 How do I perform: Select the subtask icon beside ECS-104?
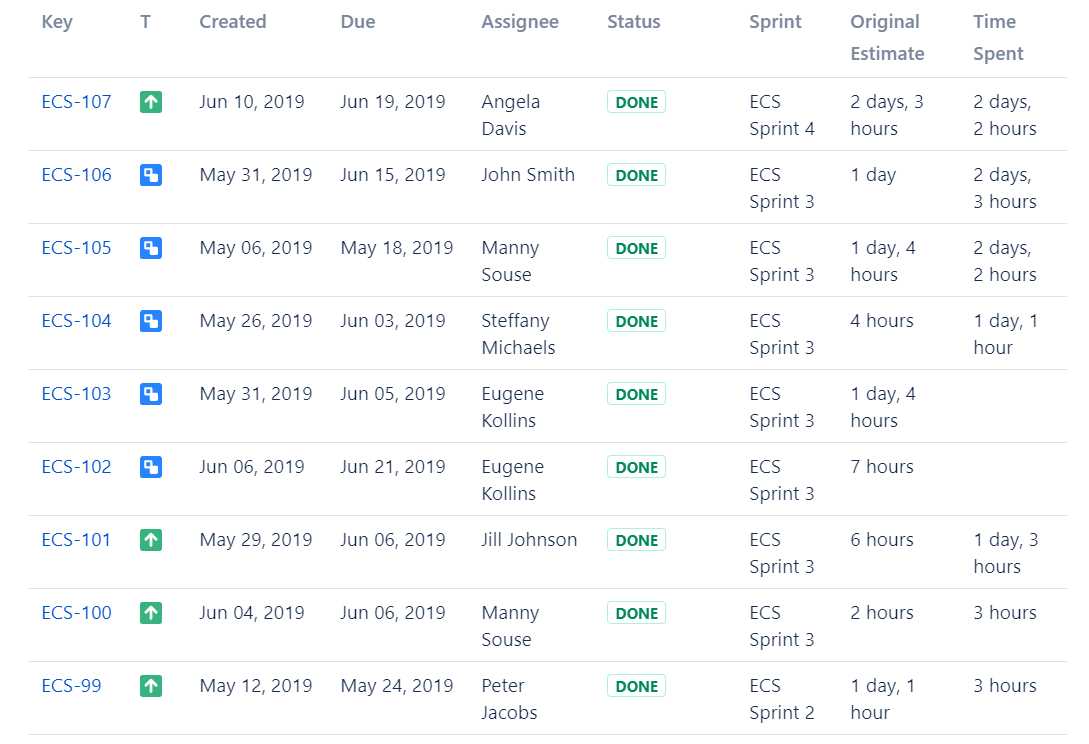151,321
